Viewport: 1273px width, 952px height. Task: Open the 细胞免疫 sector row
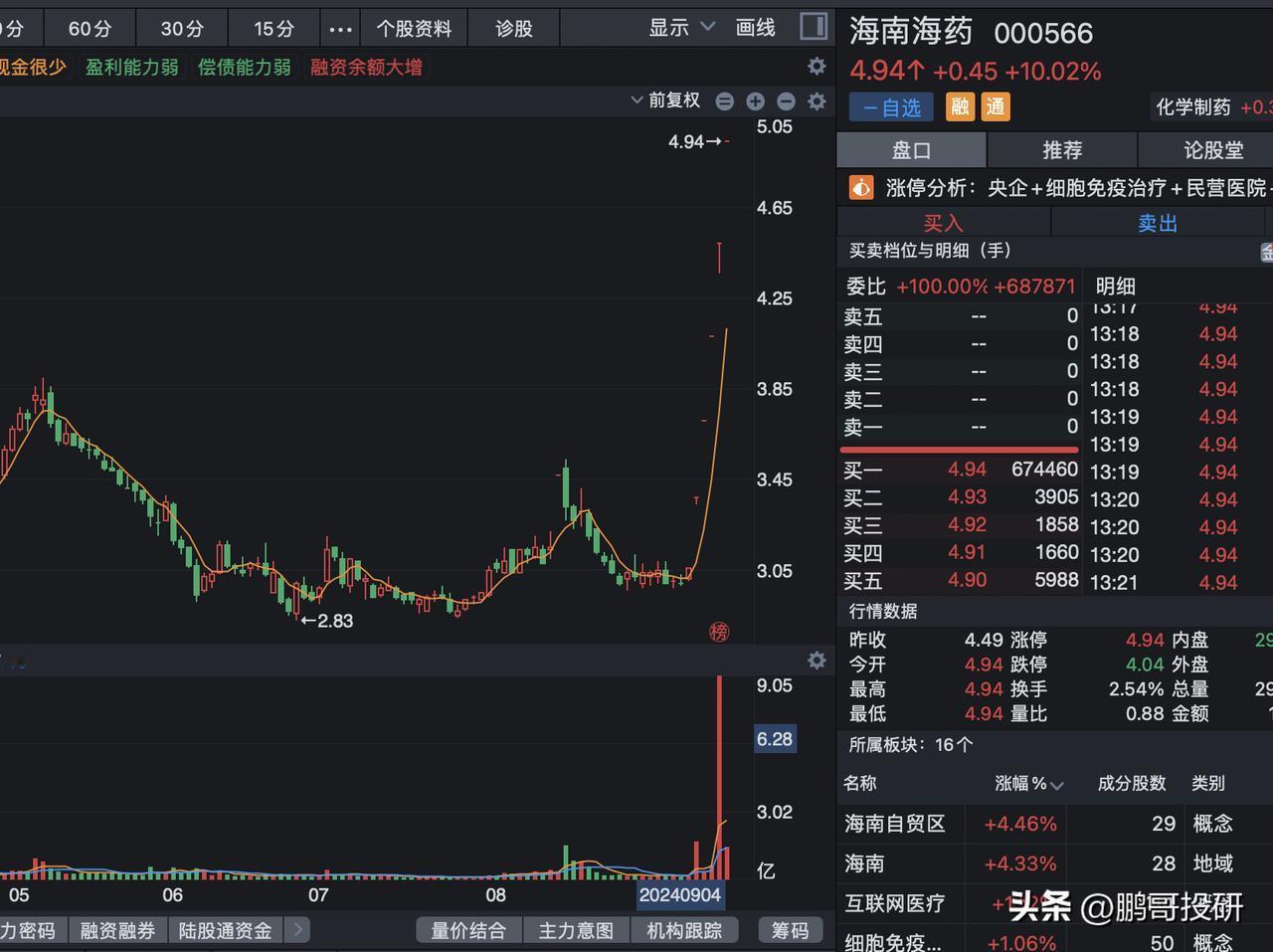coord(1055,941)
